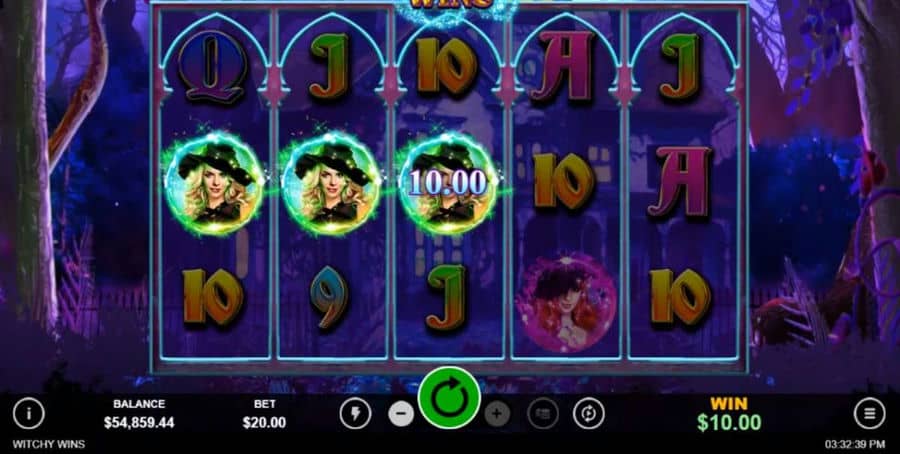Image resolution: width=900 pixels, height=454 pixels.
Task: Click the A symbol on fifth reel
Action: tap(680, 182)
